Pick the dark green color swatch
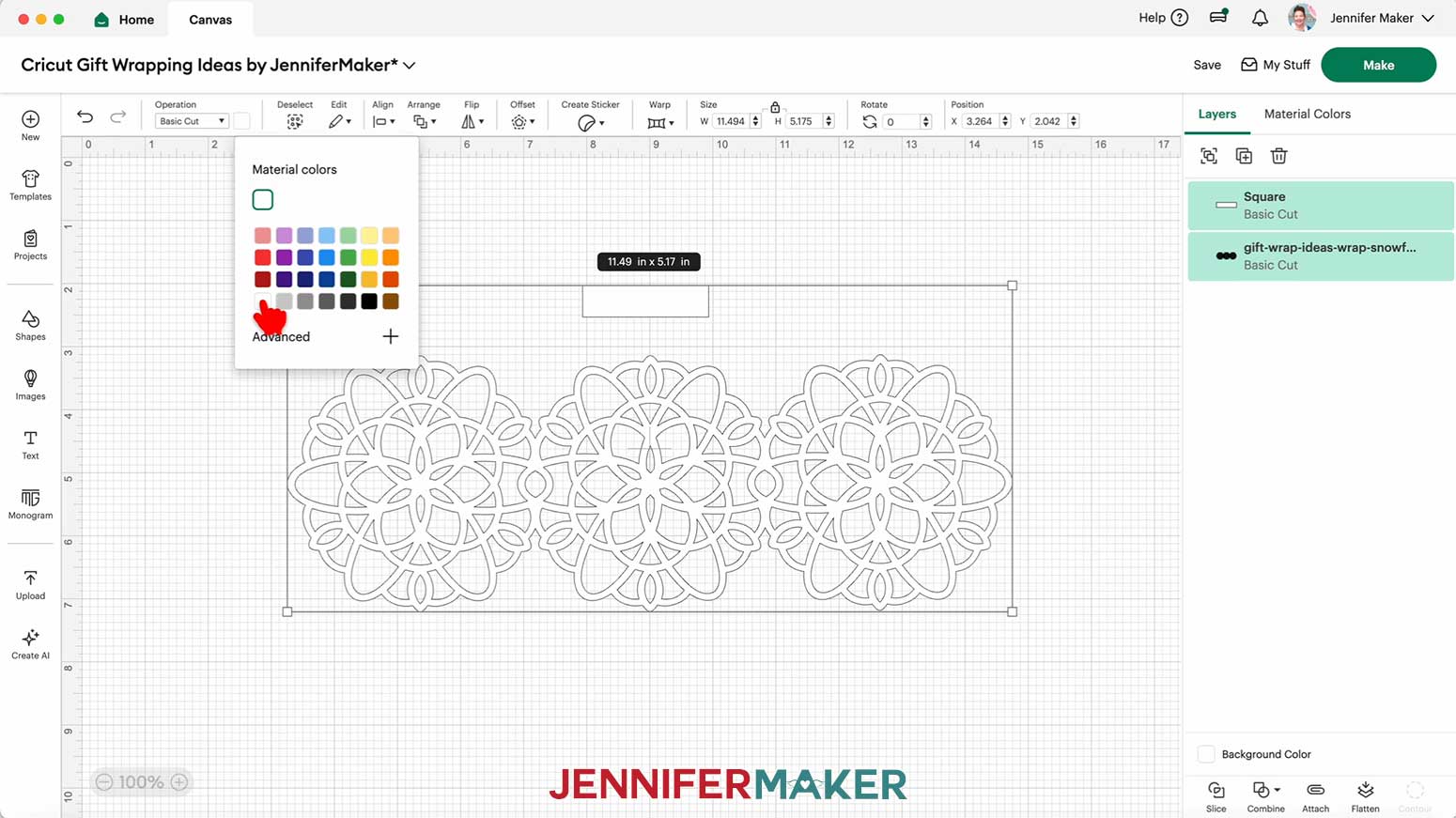The height and width of the screenshot is (818, 1456). pyautogui.click(x=349, y=280)
